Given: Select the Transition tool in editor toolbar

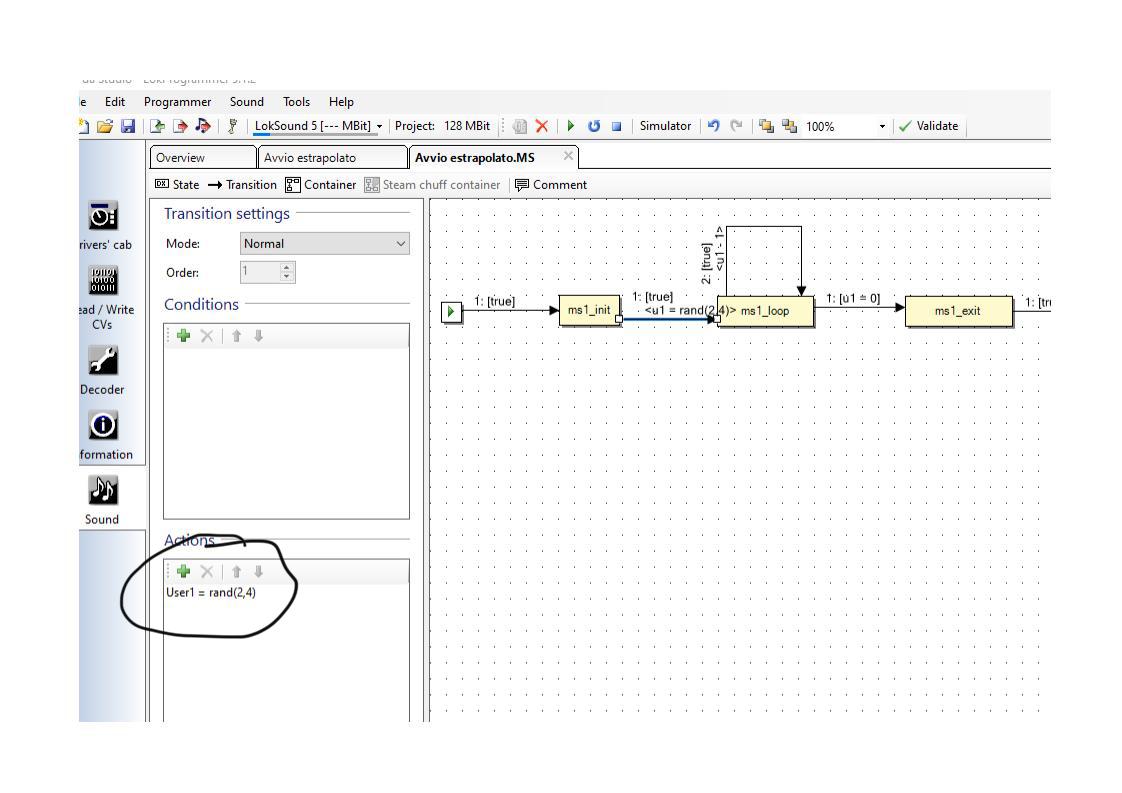Looking at the screenshot, I should tap(242, 185).
